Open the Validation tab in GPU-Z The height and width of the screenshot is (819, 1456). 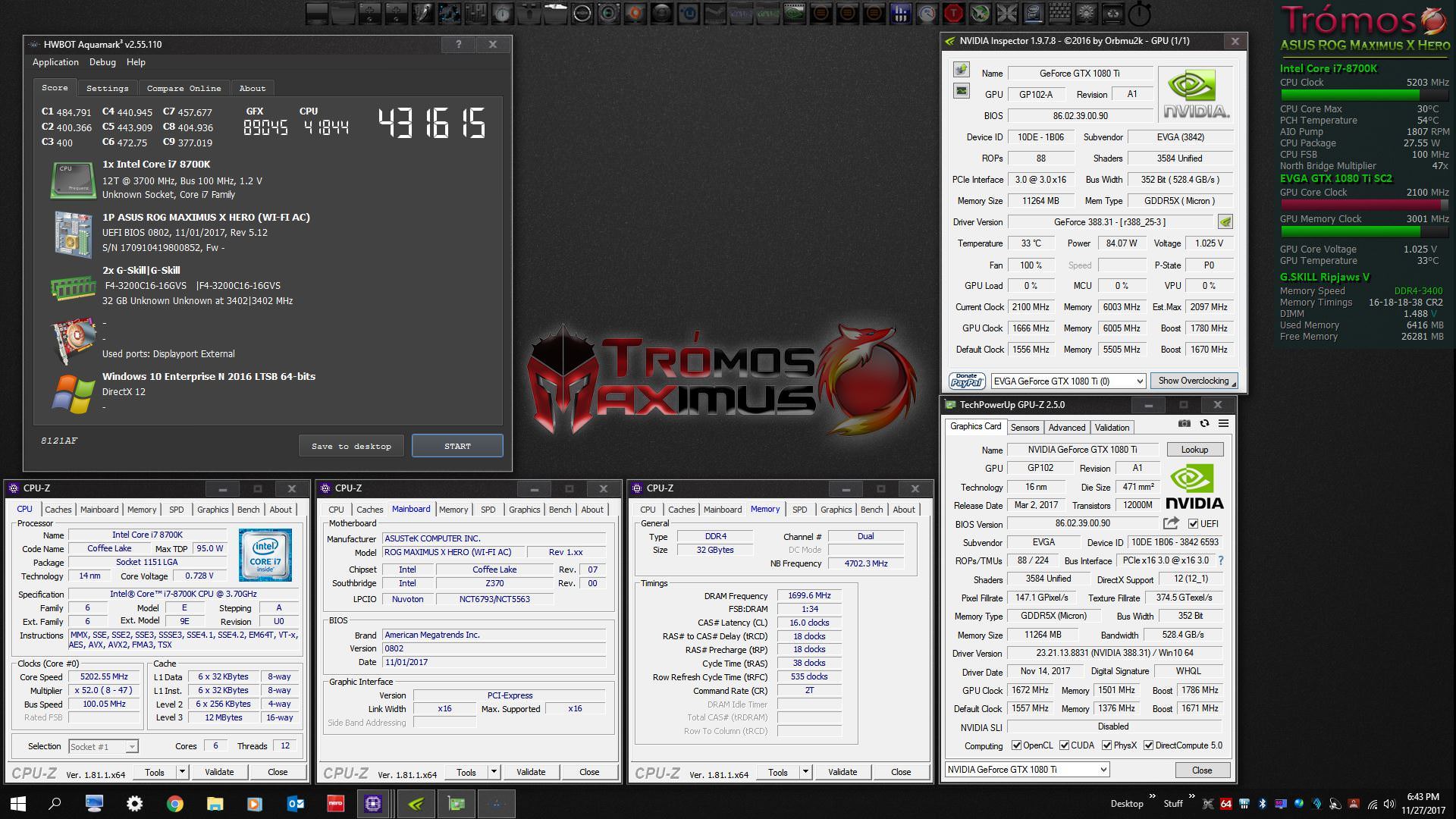point(1112,428)
